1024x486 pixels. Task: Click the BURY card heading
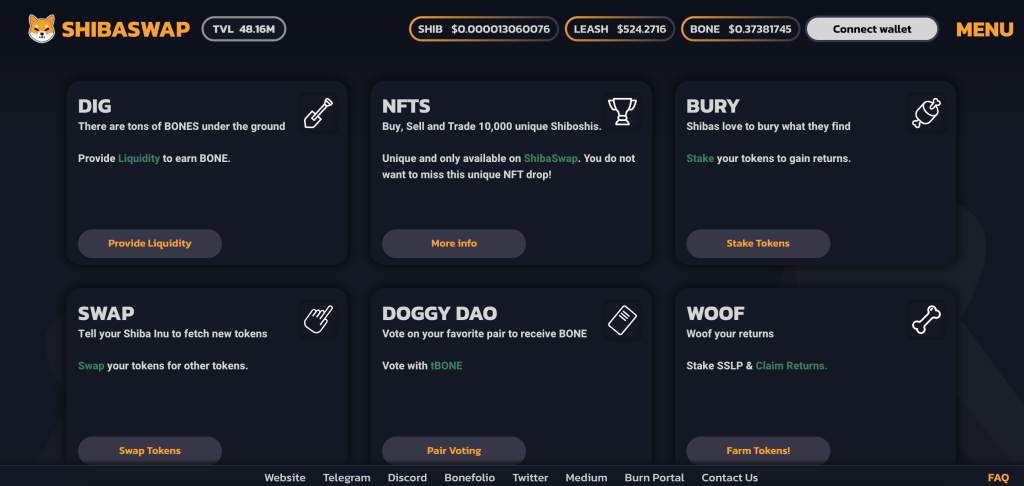click(713, 106)
